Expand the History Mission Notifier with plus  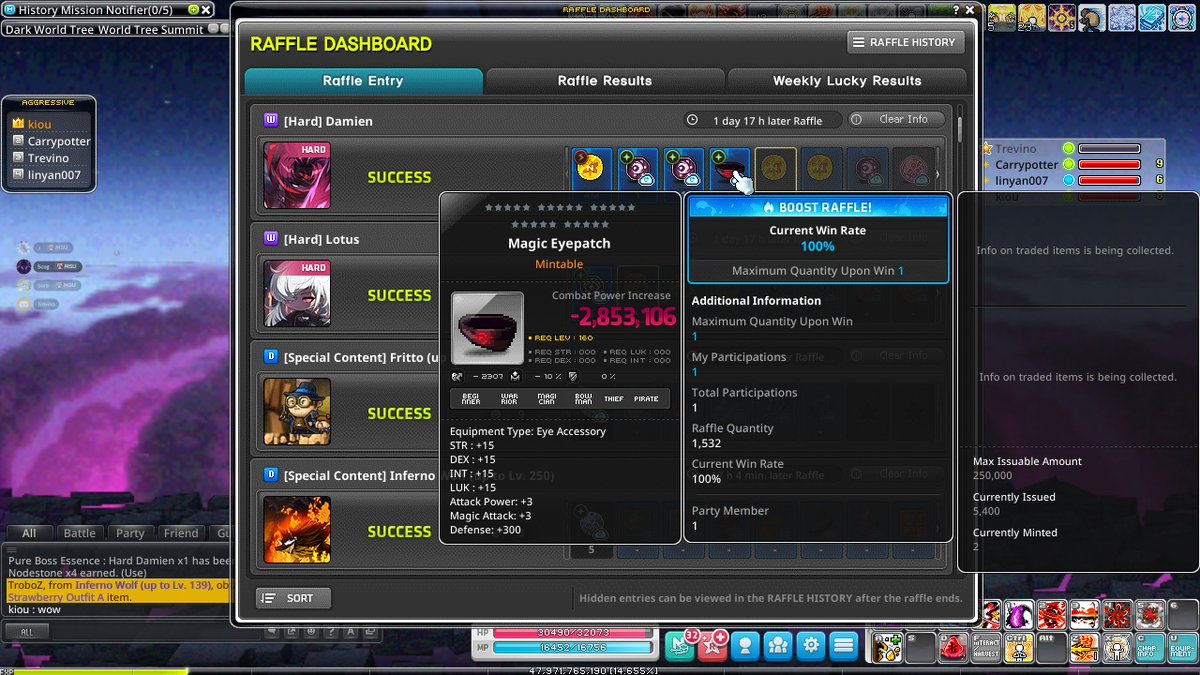pos(192,9)
